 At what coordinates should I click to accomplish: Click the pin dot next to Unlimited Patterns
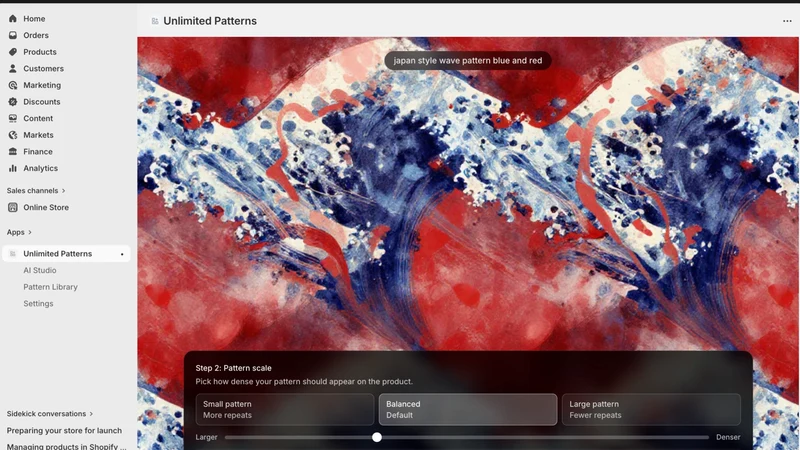(x=122, y=254)
